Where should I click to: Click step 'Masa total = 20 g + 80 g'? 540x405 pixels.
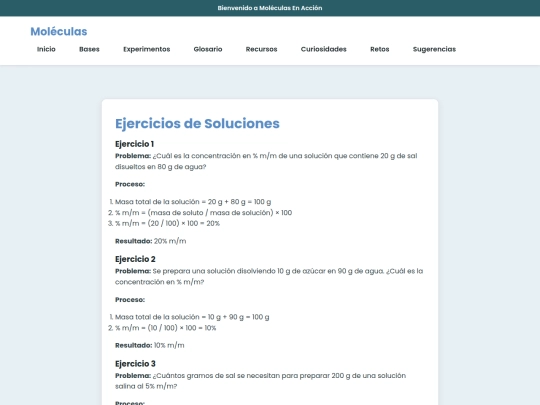(193, 202)
